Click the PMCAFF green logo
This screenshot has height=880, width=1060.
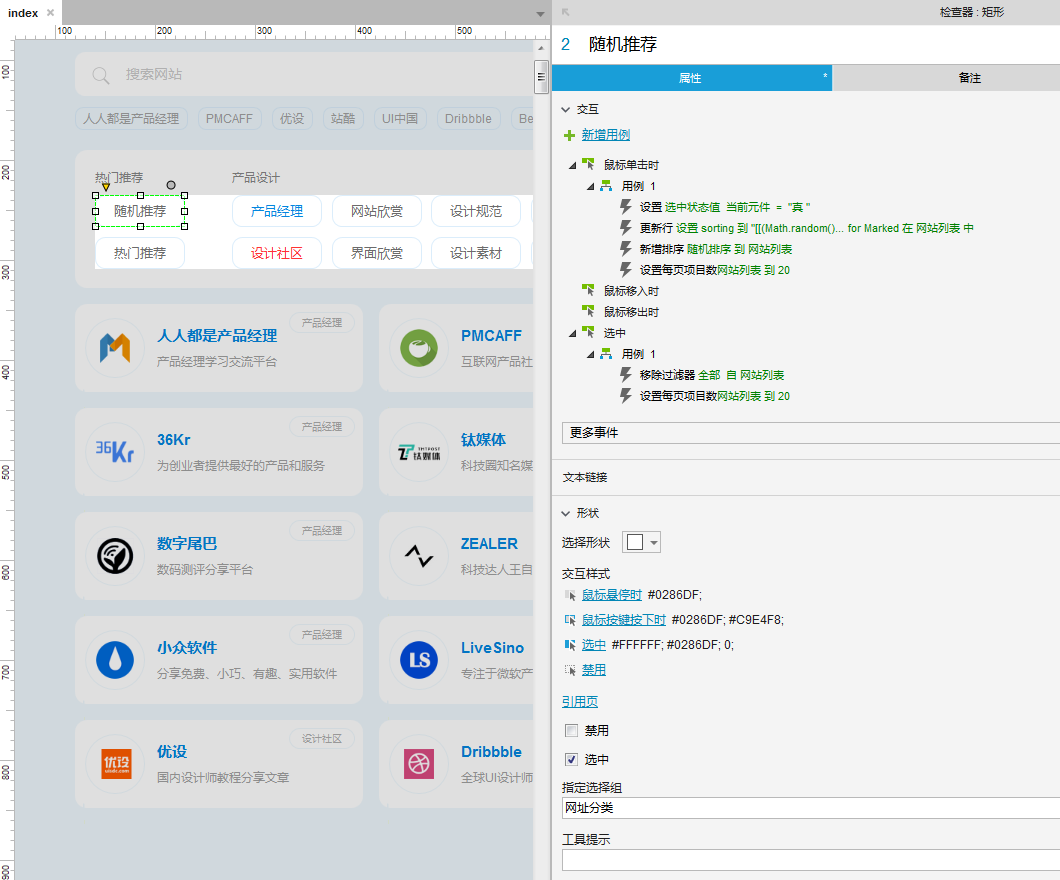point(419,348)
